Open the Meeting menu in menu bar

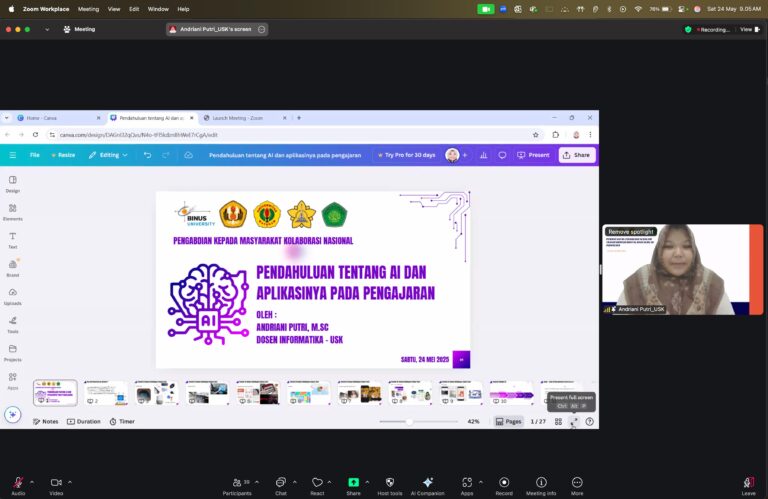[x=88, y=9]
